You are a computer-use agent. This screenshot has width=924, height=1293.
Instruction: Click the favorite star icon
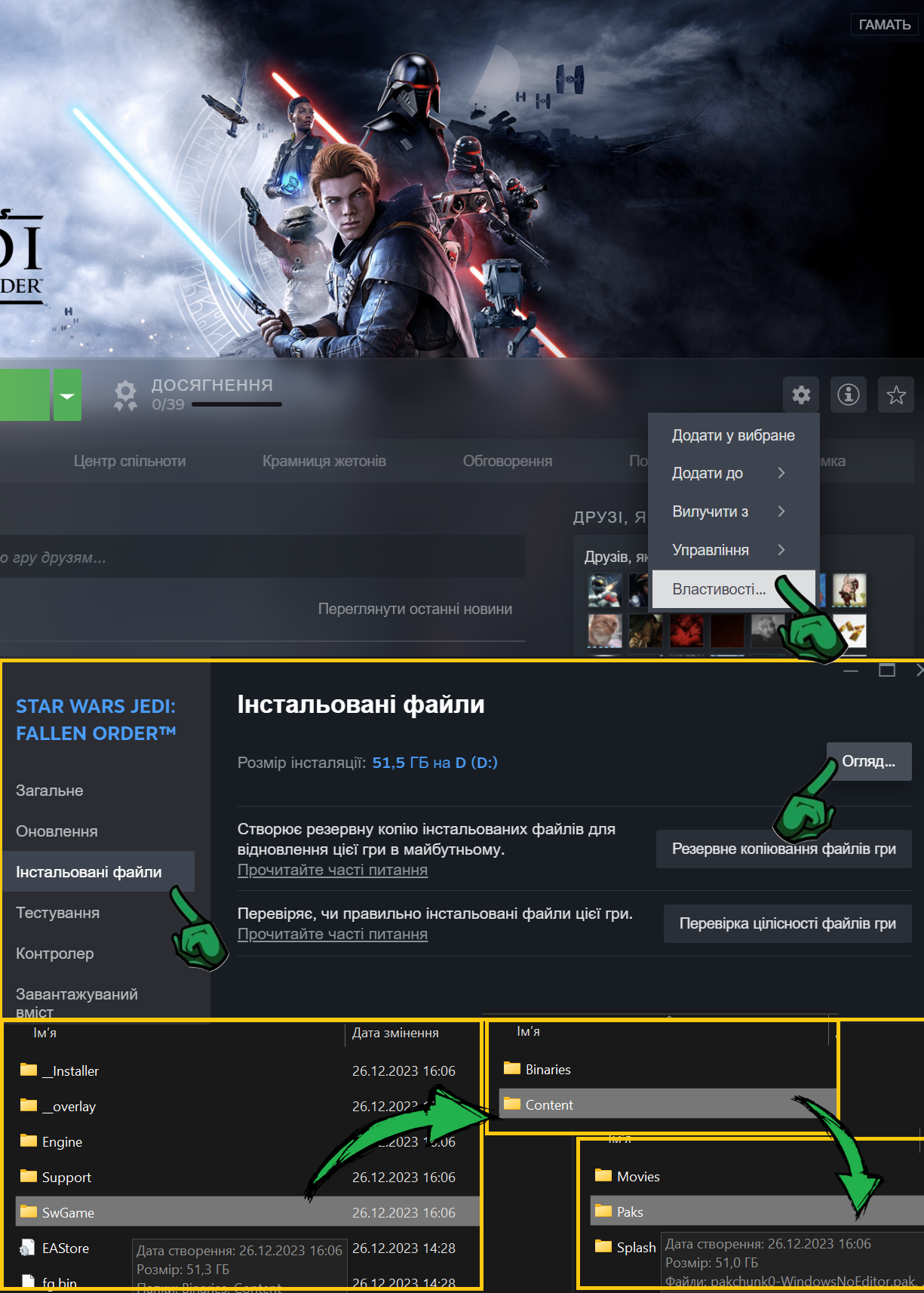896,395
